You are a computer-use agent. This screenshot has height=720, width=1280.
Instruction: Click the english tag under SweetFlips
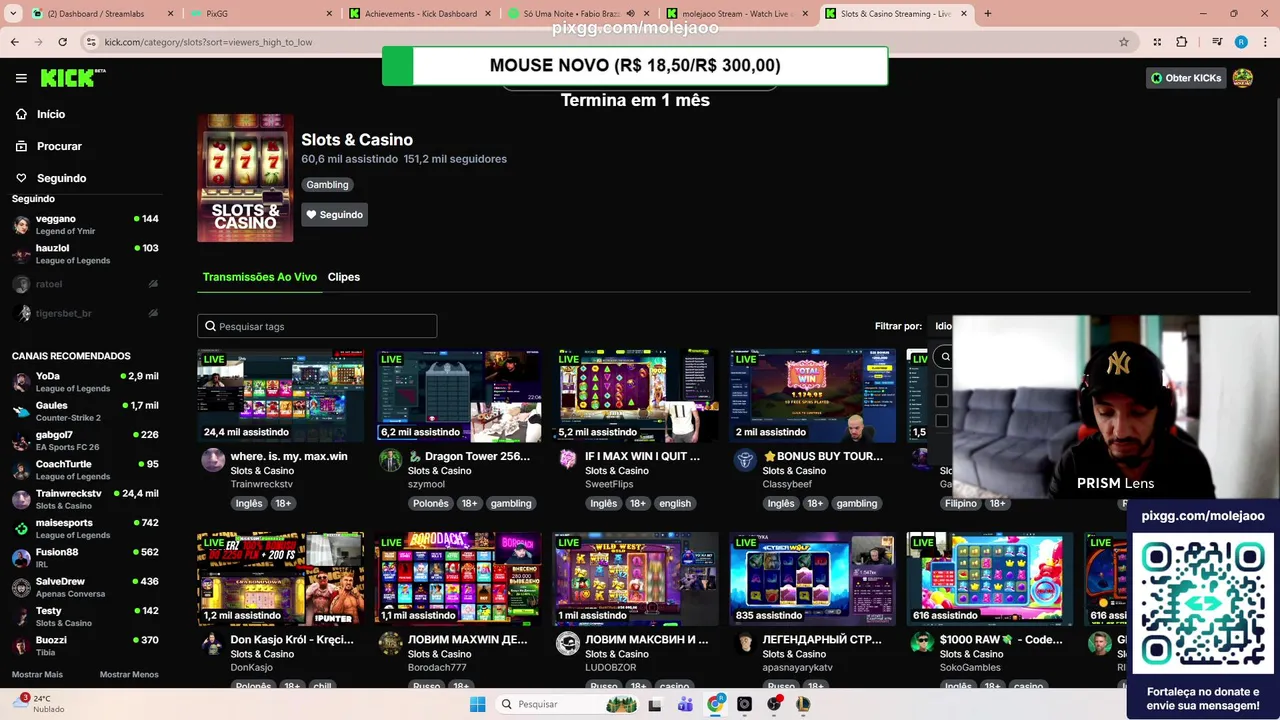coord(675,504)
